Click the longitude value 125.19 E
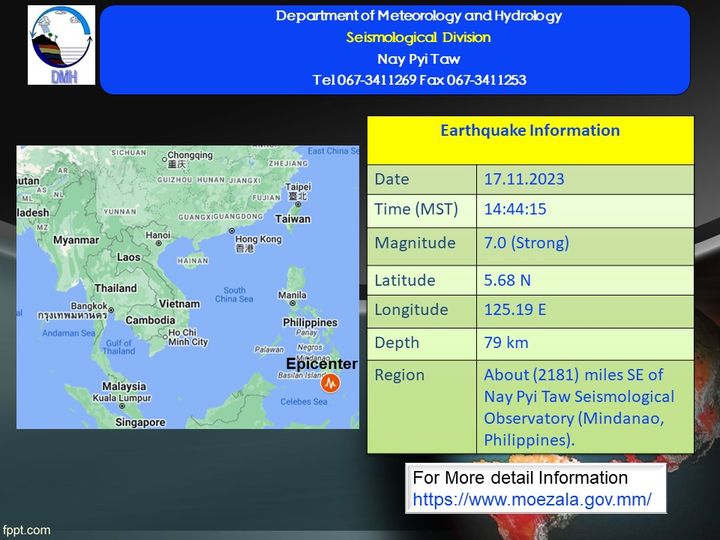720x540 pixels. [515, 310]
